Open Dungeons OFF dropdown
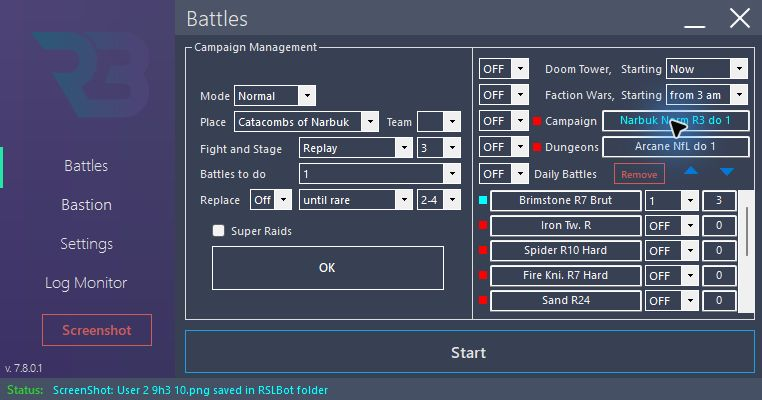 503,147
